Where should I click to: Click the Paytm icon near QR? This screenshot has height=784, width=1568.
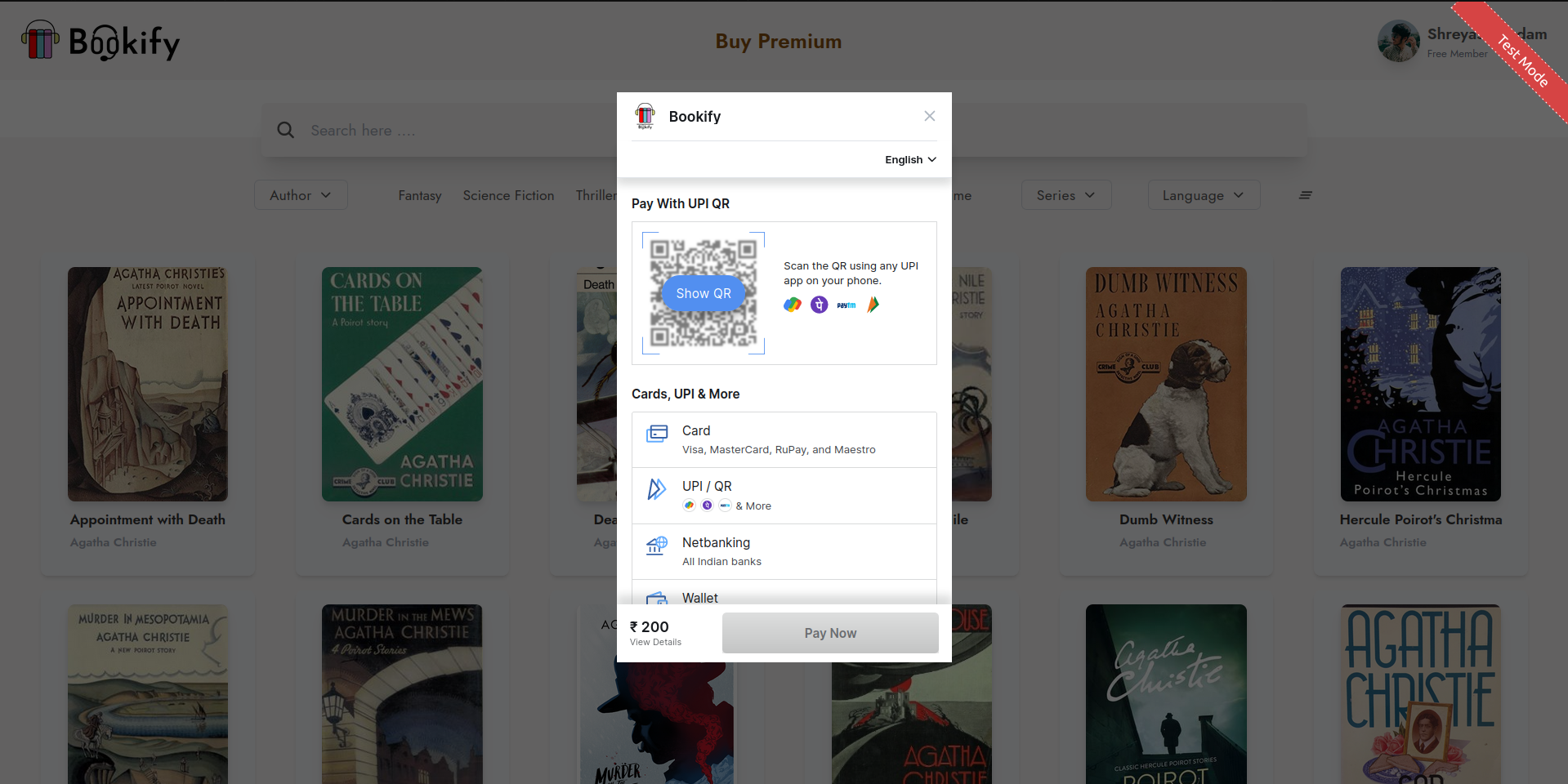pyautogui.click(x=847, y=305)
